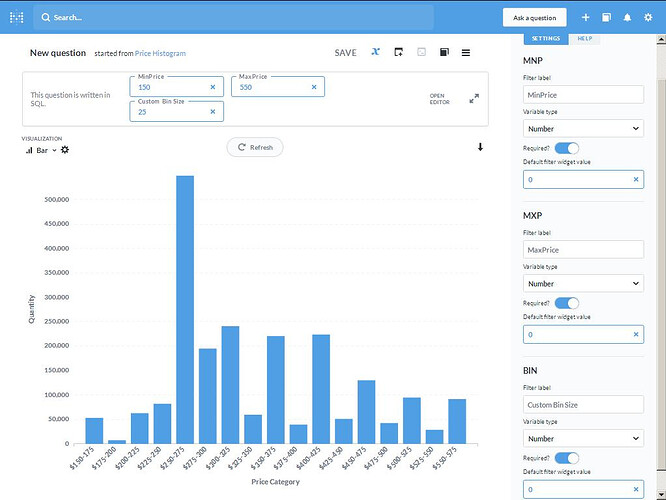Open the notifications bell
The width and height of the screenshot is (666, 500).
click(627, 17)
